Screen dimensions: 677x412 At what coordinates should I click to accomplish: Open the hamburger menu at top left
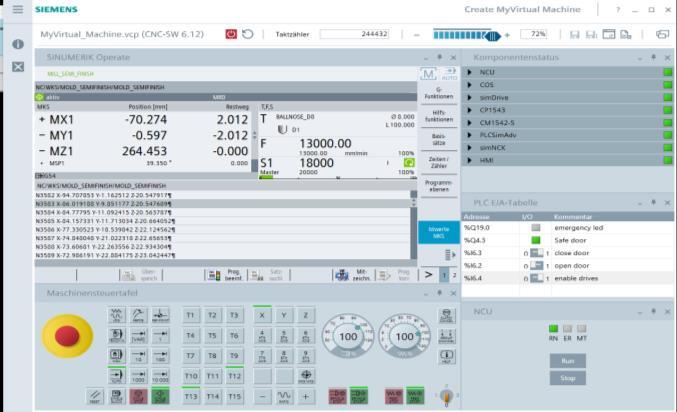[x=18, y=9]
